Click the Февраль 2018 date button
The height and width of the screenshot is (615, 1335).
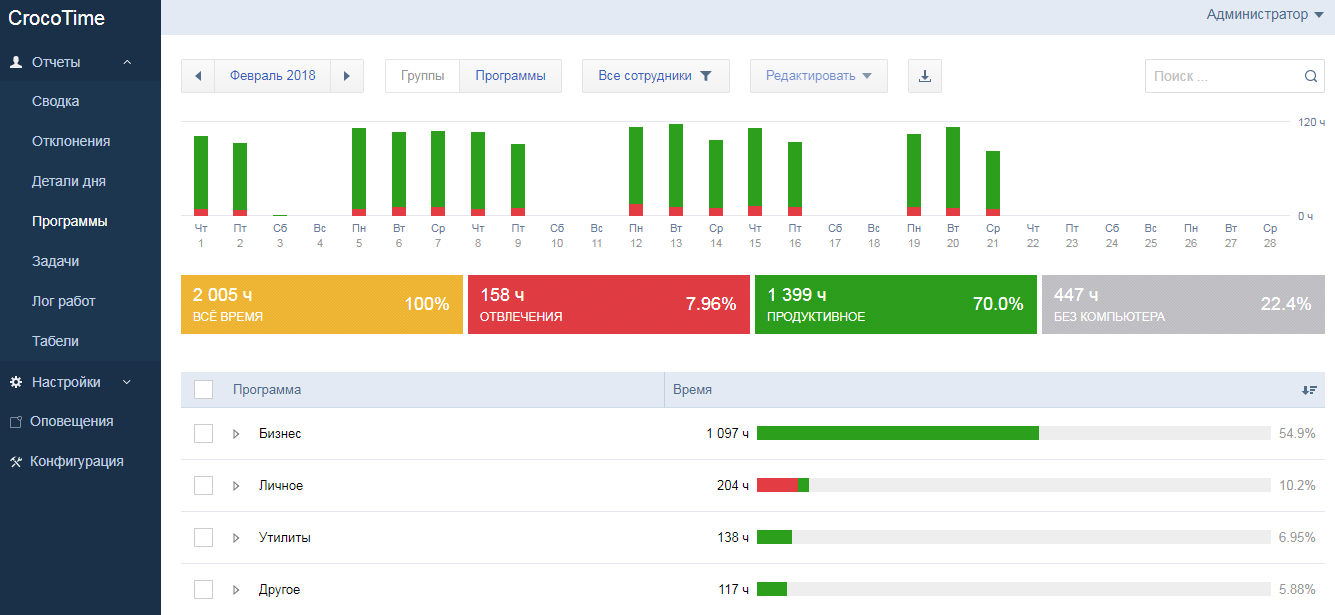click(272, 76)
